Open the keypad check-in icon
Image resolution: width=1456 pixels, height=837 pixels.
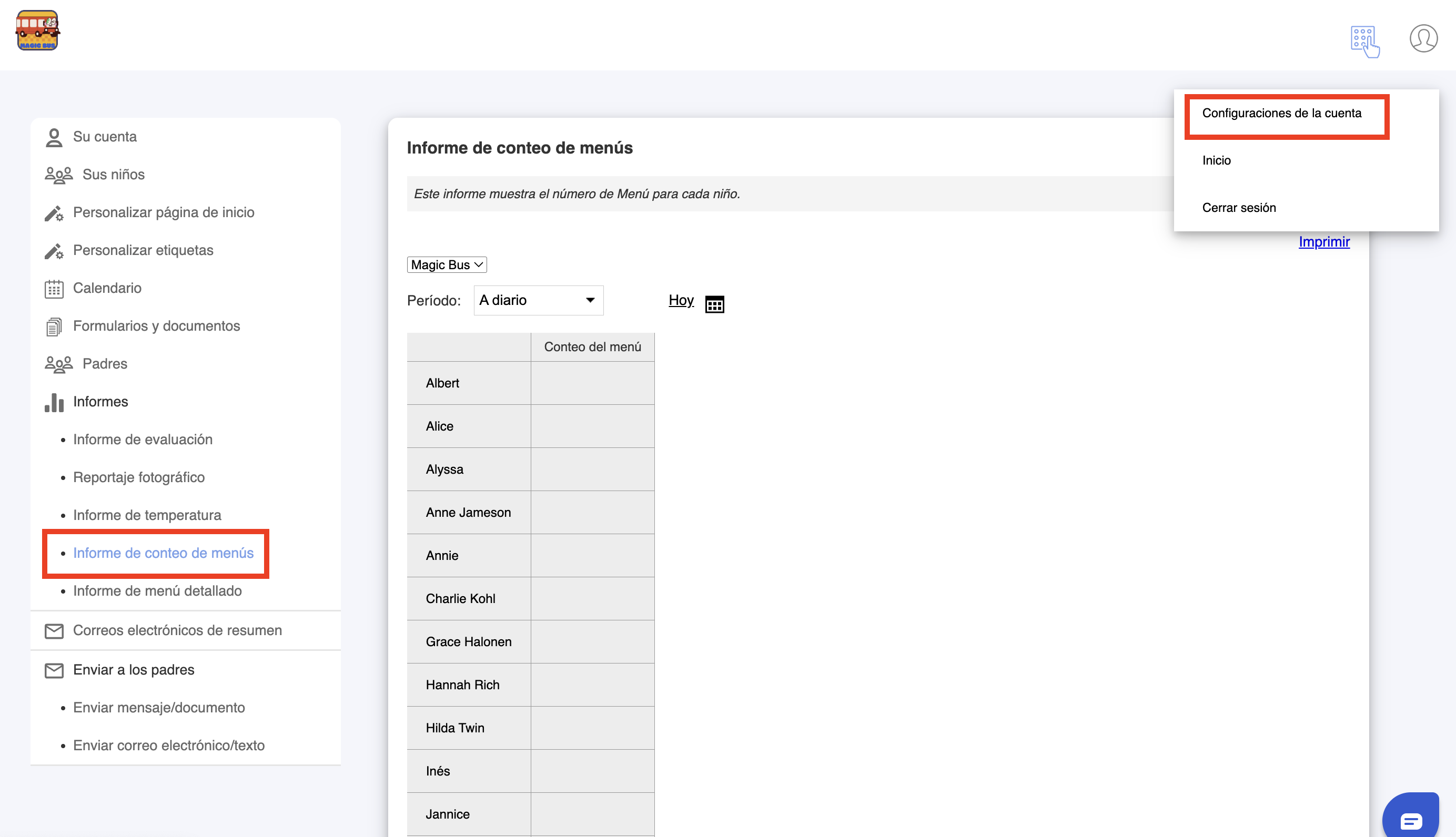point(1364,41)
